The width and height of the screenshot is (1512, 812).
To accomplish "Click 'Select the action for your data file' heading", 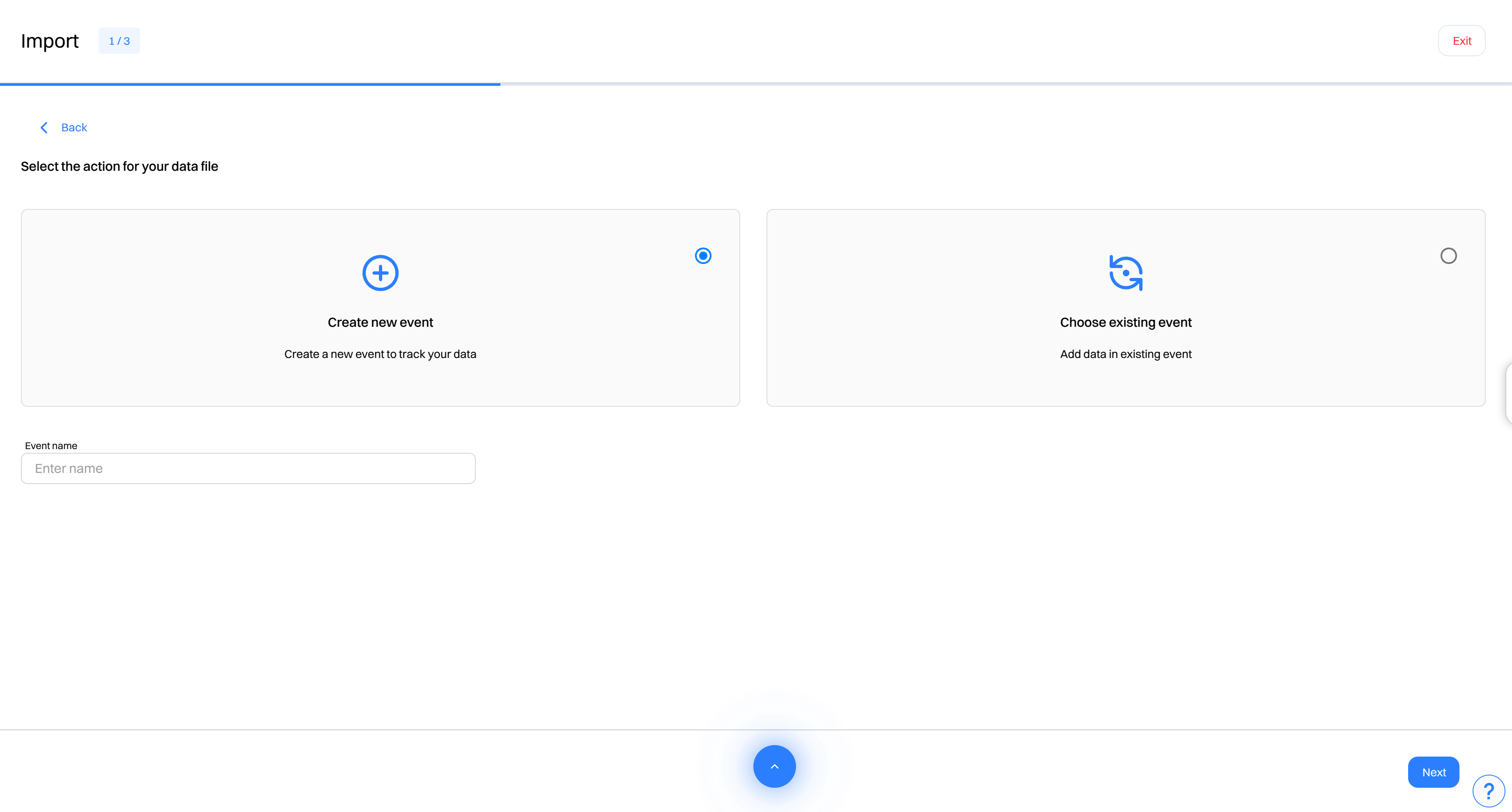I will click(120, 166).
